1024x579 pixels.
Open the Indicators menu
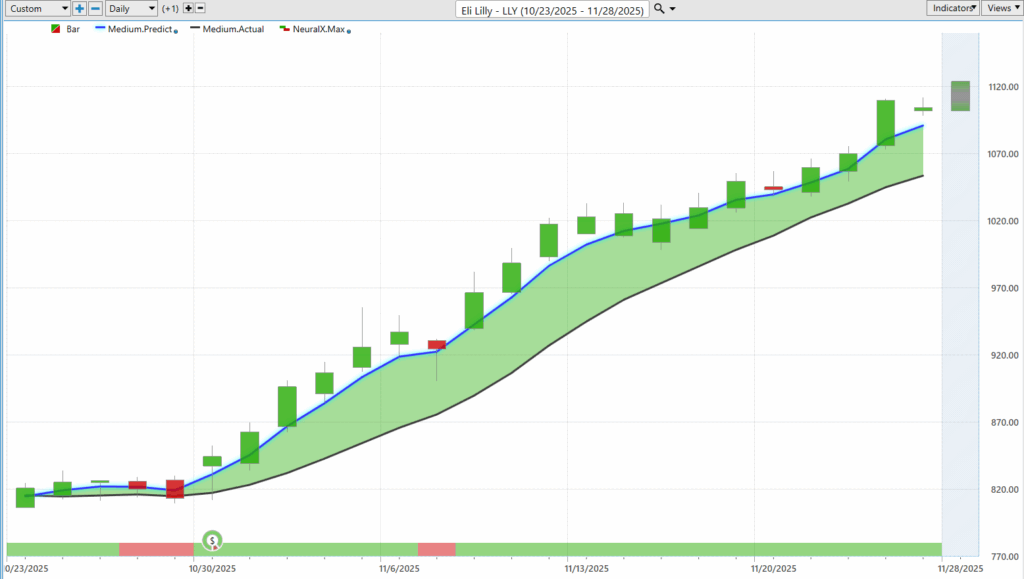click(x=952, y=8)
